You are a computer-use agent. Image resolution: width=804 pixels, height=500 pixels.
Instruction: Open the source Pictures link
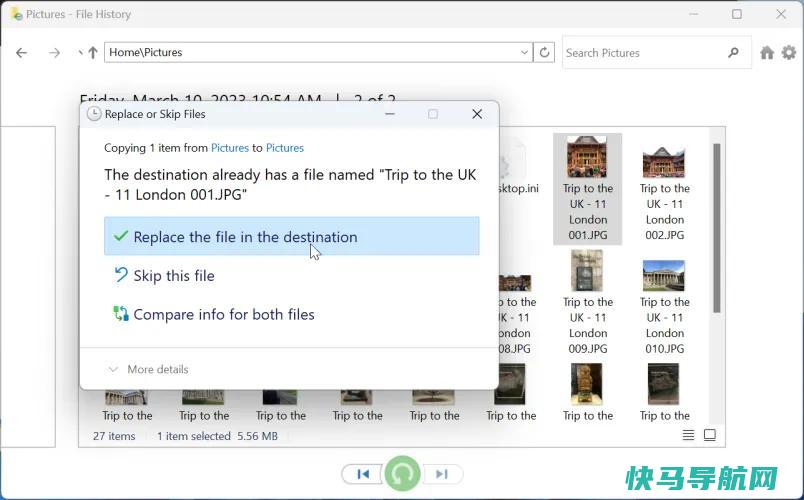[230, 148]
